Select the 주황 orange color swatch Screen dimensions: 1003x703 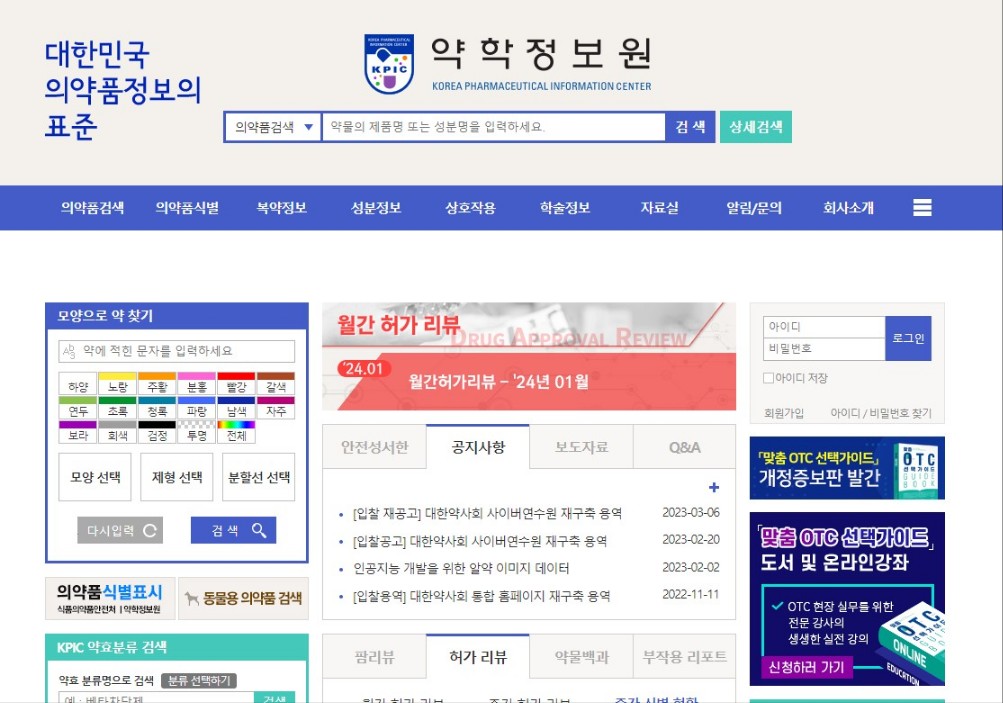click(157, 383)
